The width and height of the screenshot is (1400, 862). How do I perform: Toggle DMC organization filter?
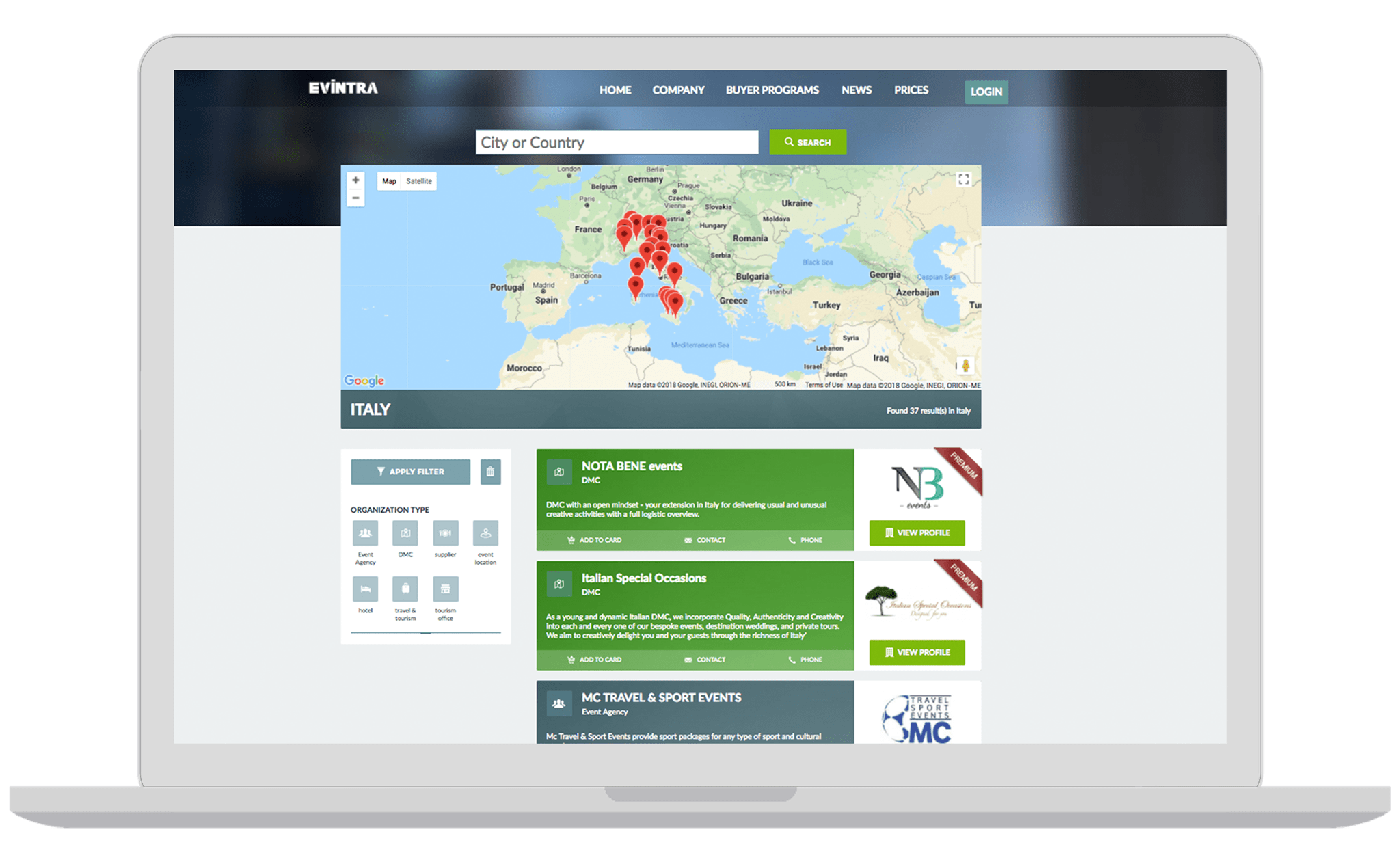pyautogui.click(x=405, y=533)
